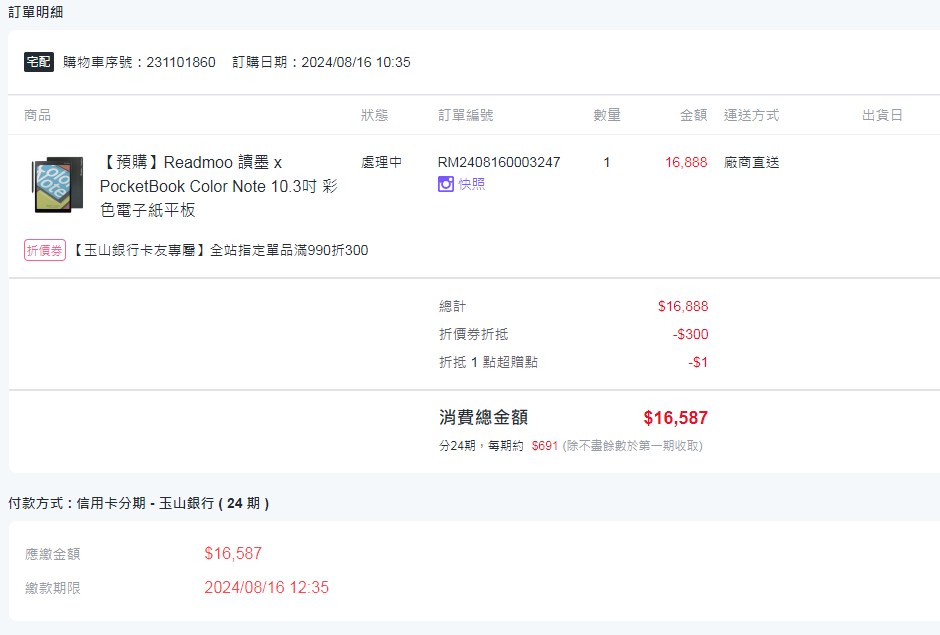Click the camera snapshot icon
Image resolution: width=940 pixels, height=635 pixels.
point(445,184)
